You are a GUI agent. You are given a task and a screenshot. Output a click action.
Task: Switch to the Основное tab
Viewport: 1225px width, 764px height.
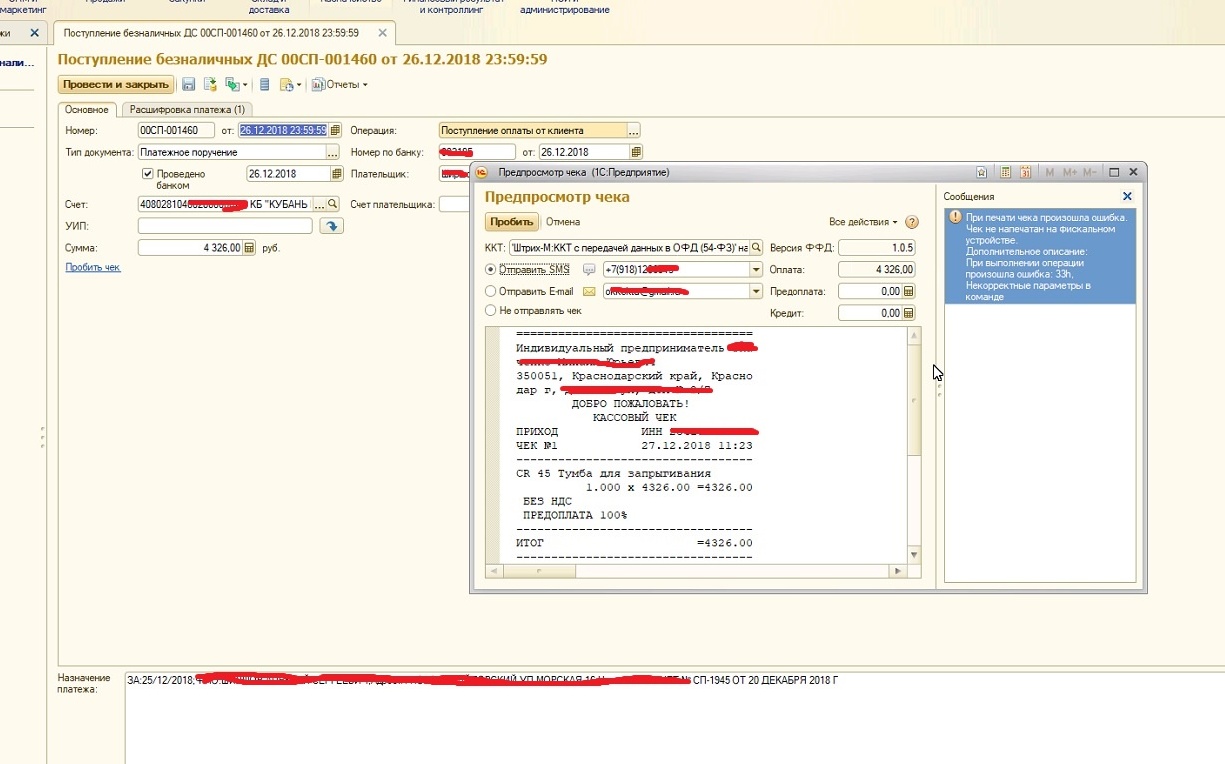tap(87, 109)
